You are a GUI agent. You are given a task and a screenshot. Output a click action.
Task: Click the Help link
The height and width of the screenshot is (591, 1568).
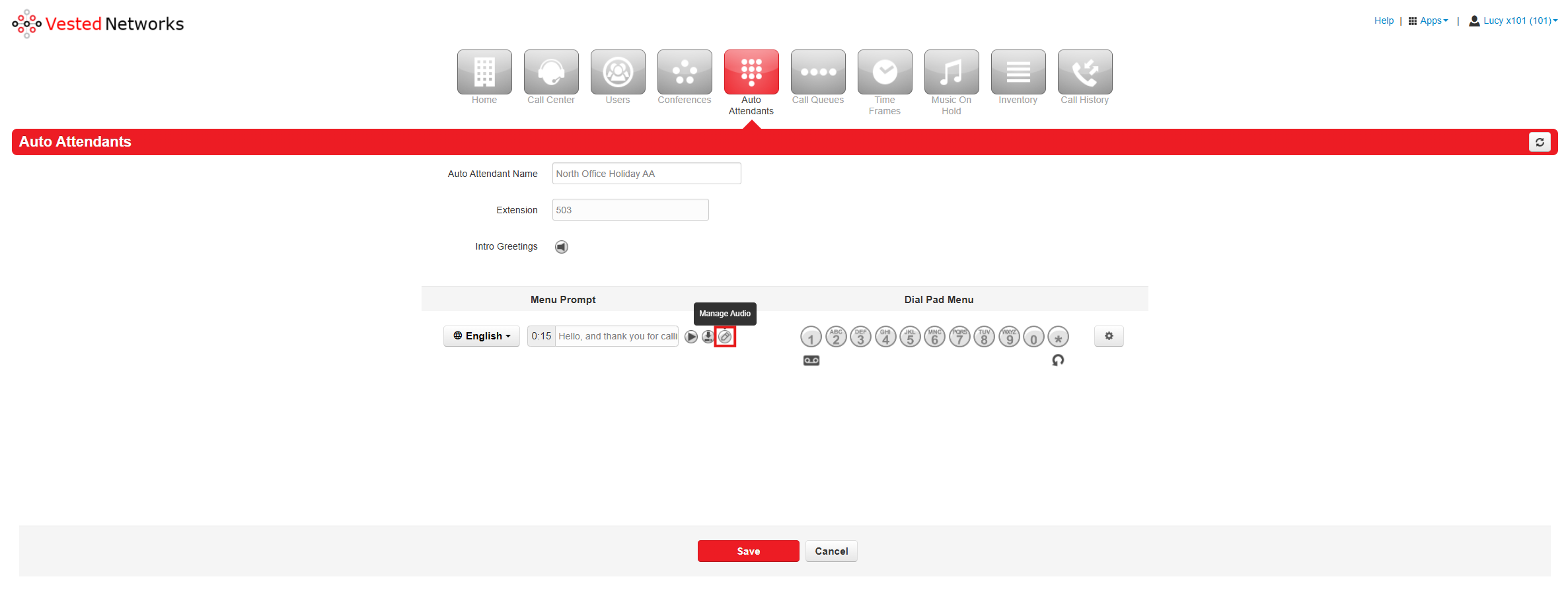pos(1384,21)
